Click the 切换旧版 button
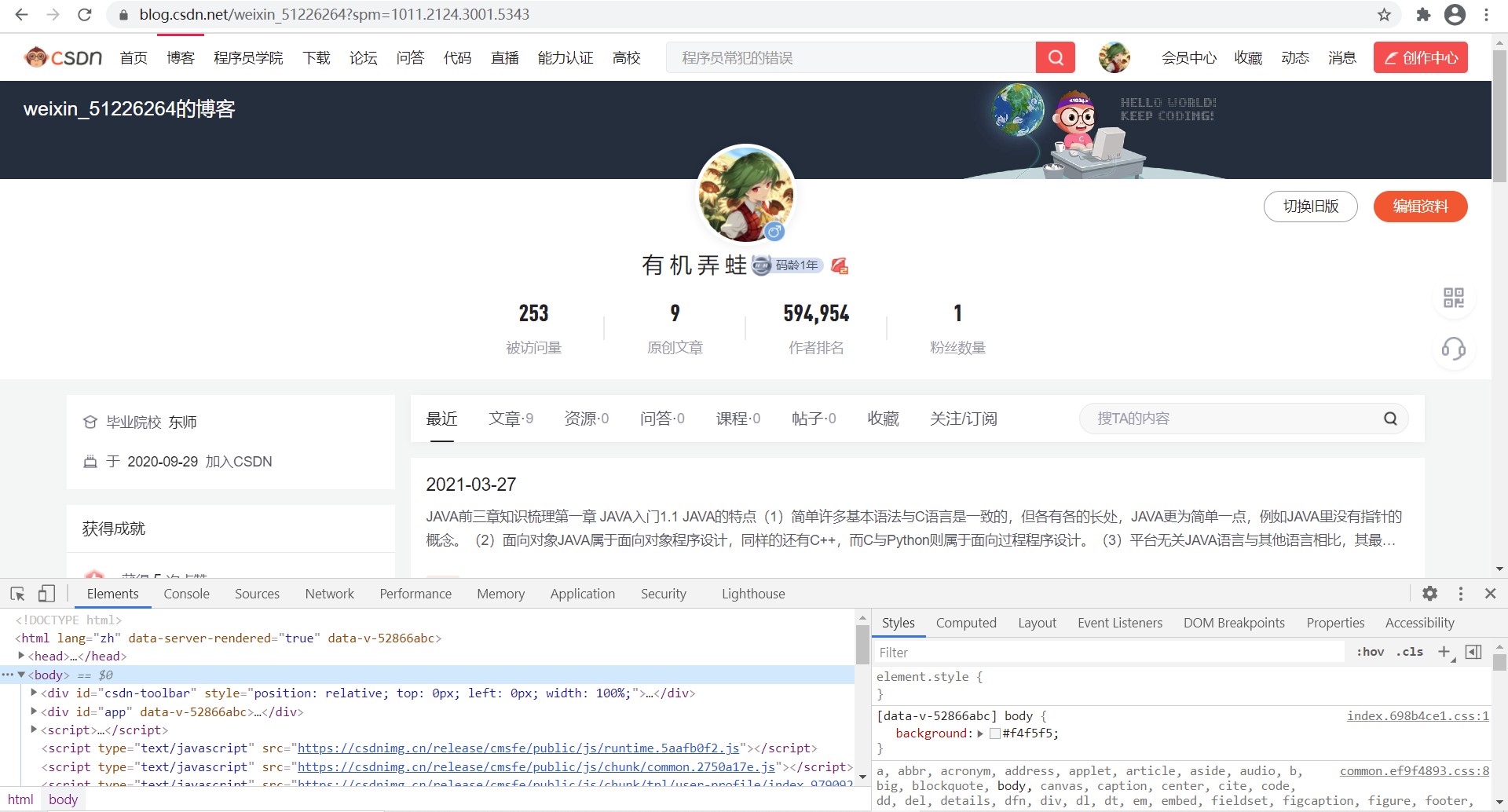Screen dimensions: 1508x812 [1310, 207]
